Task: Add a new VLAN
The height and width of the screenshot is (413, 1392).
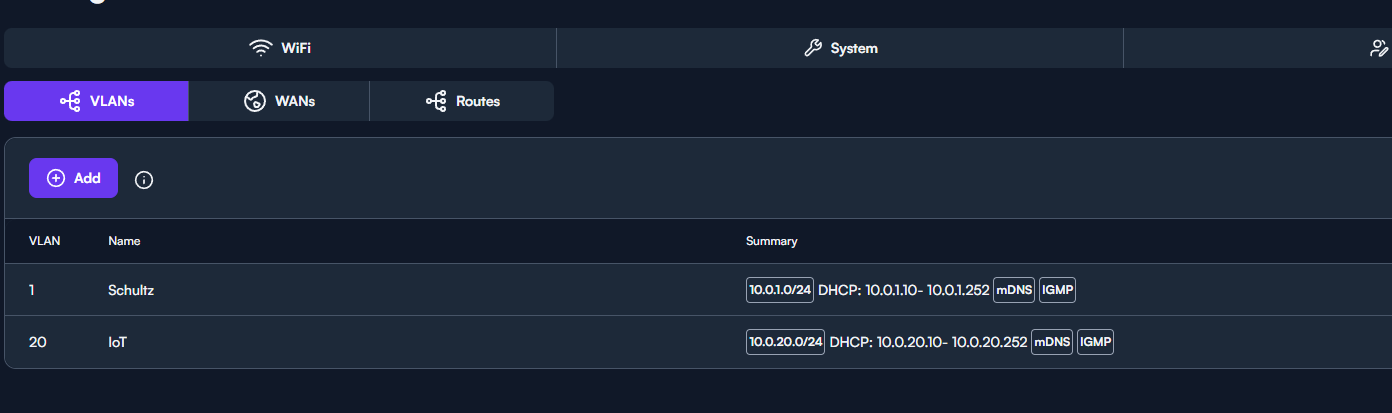Action: point(73,178)
